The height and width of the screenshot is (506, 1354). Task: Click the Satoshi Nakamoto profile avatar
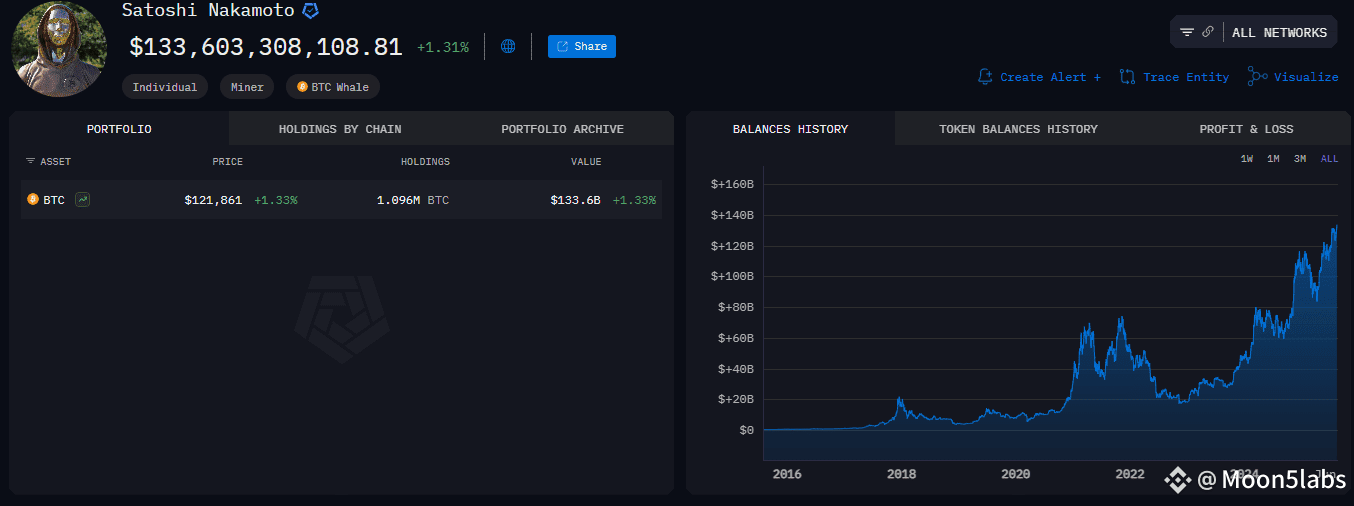click(x=59, y=48)
